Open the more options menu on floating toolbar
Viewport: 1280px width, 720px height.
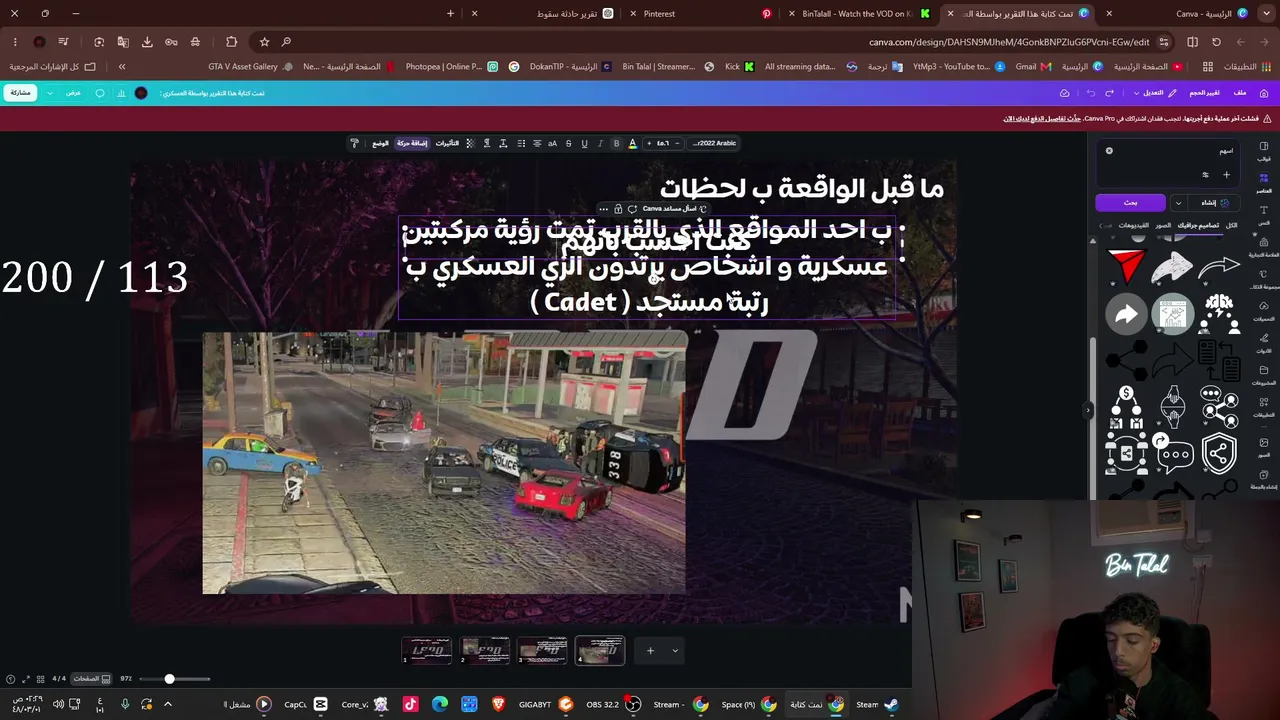pos(603,209)
